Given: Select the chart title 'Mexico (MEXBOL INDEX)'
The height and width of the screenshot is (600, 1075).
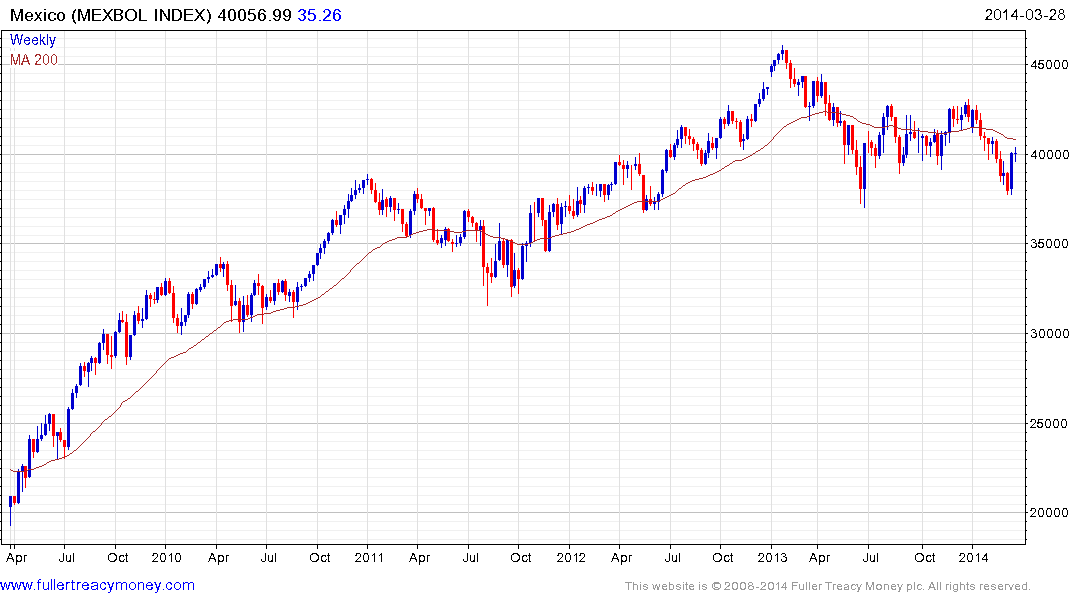Looking at the screenshot, I should [x=111, y=15].
